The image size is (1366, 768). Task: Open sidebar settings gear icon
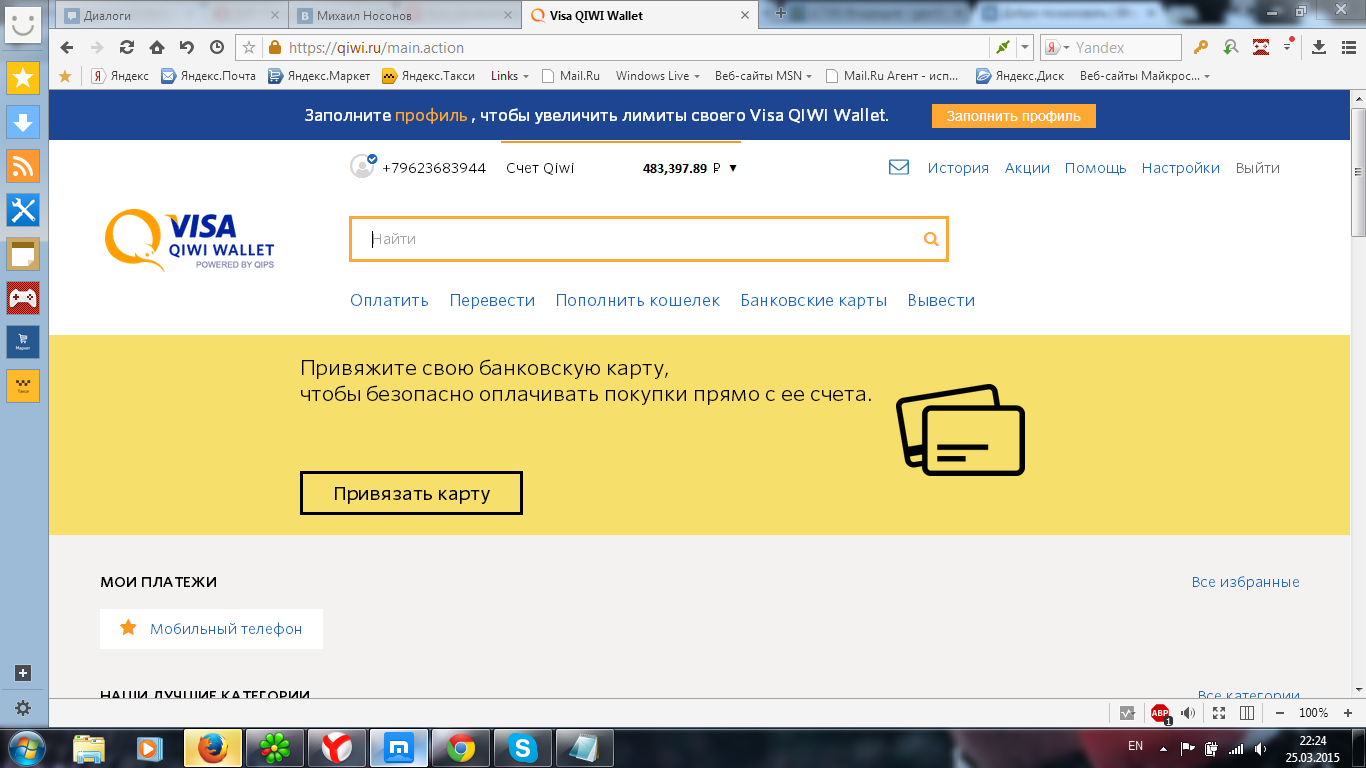[23, 707]
